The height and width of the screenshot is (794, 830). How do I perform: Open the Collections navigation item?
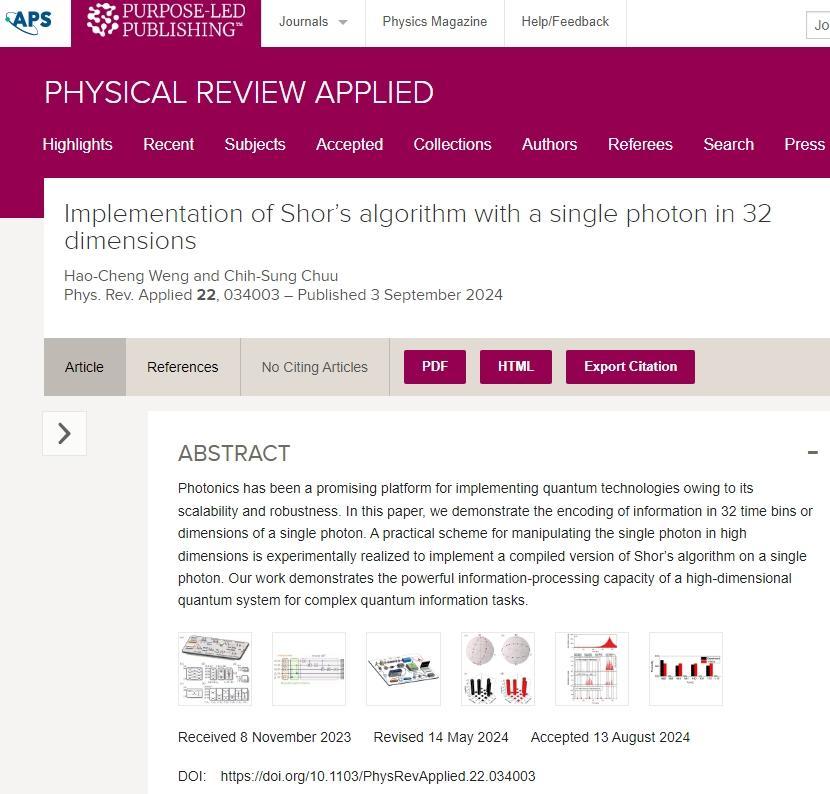[x=452, y=144]
